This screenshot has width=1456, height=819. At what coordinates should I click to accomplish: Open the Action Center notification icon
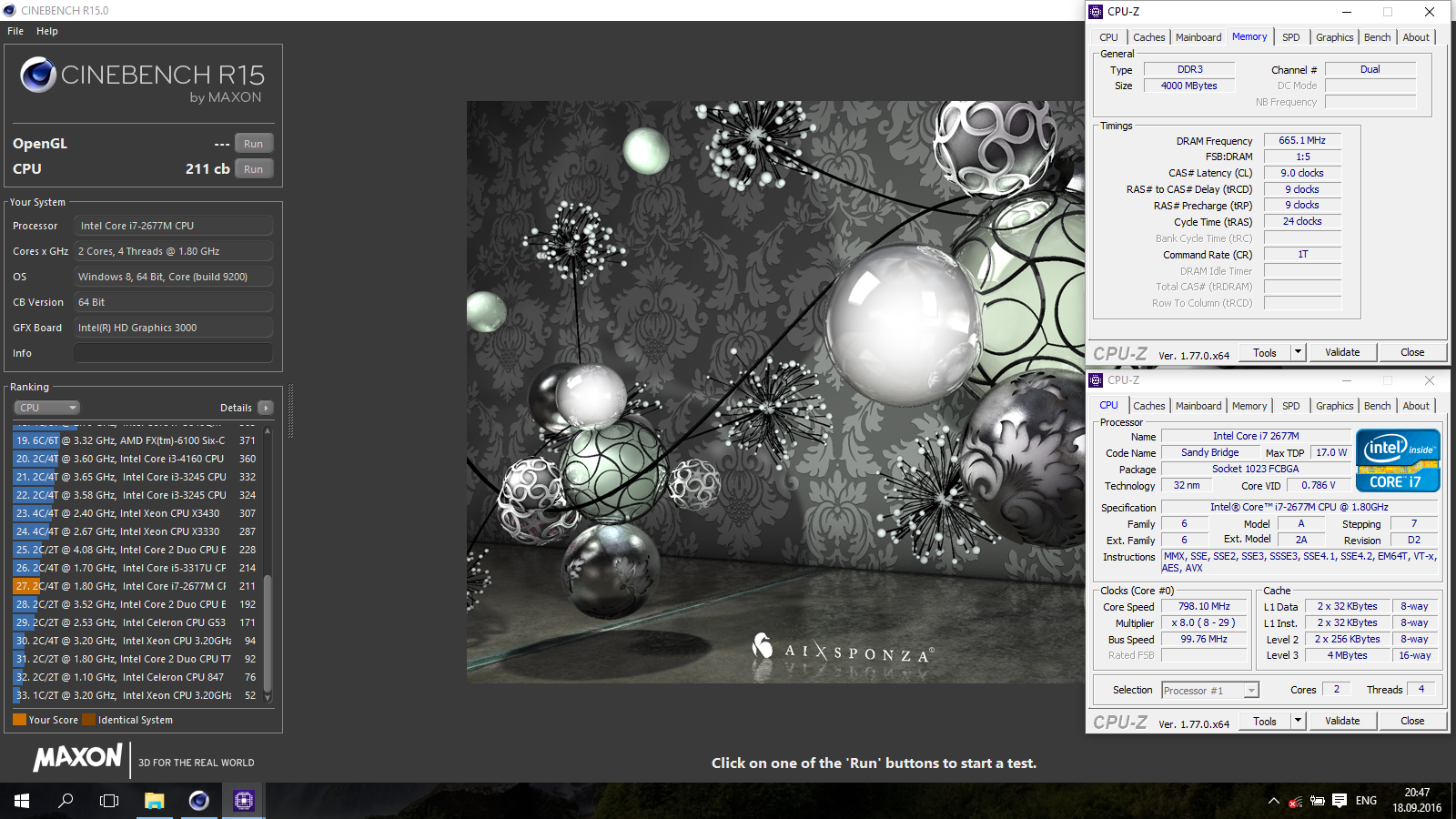click(1340, 801)
